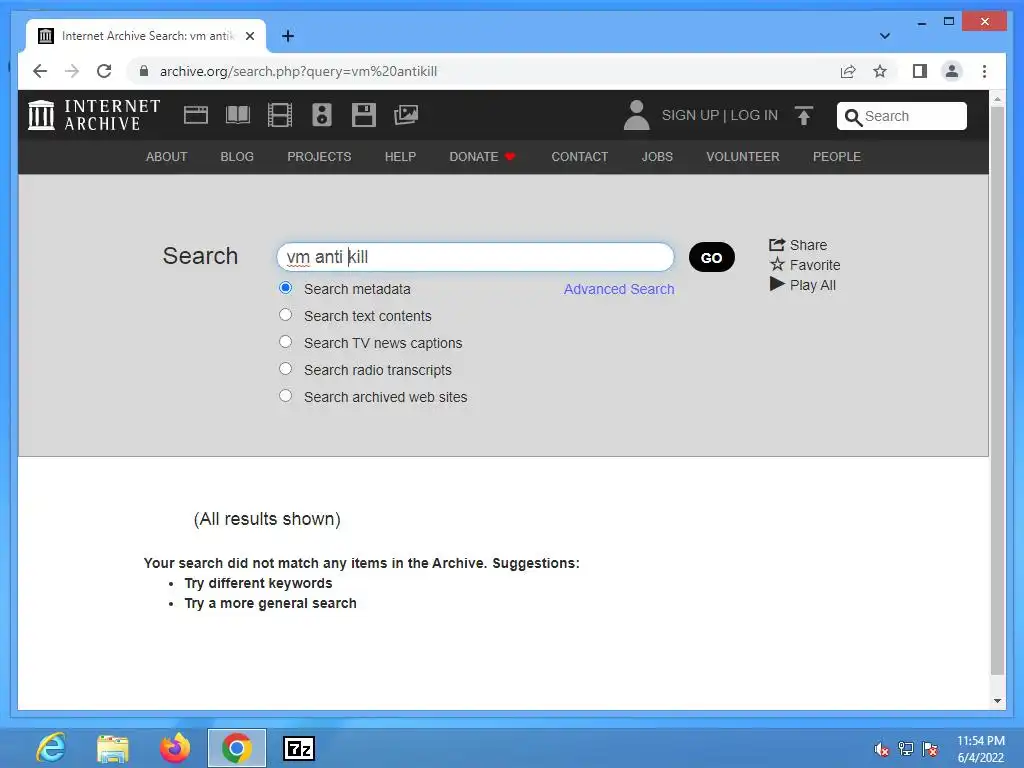This screenshot has height=768, width=1024.
Task: Open the PEOPLE menu item
Action: tap(837, 157)
